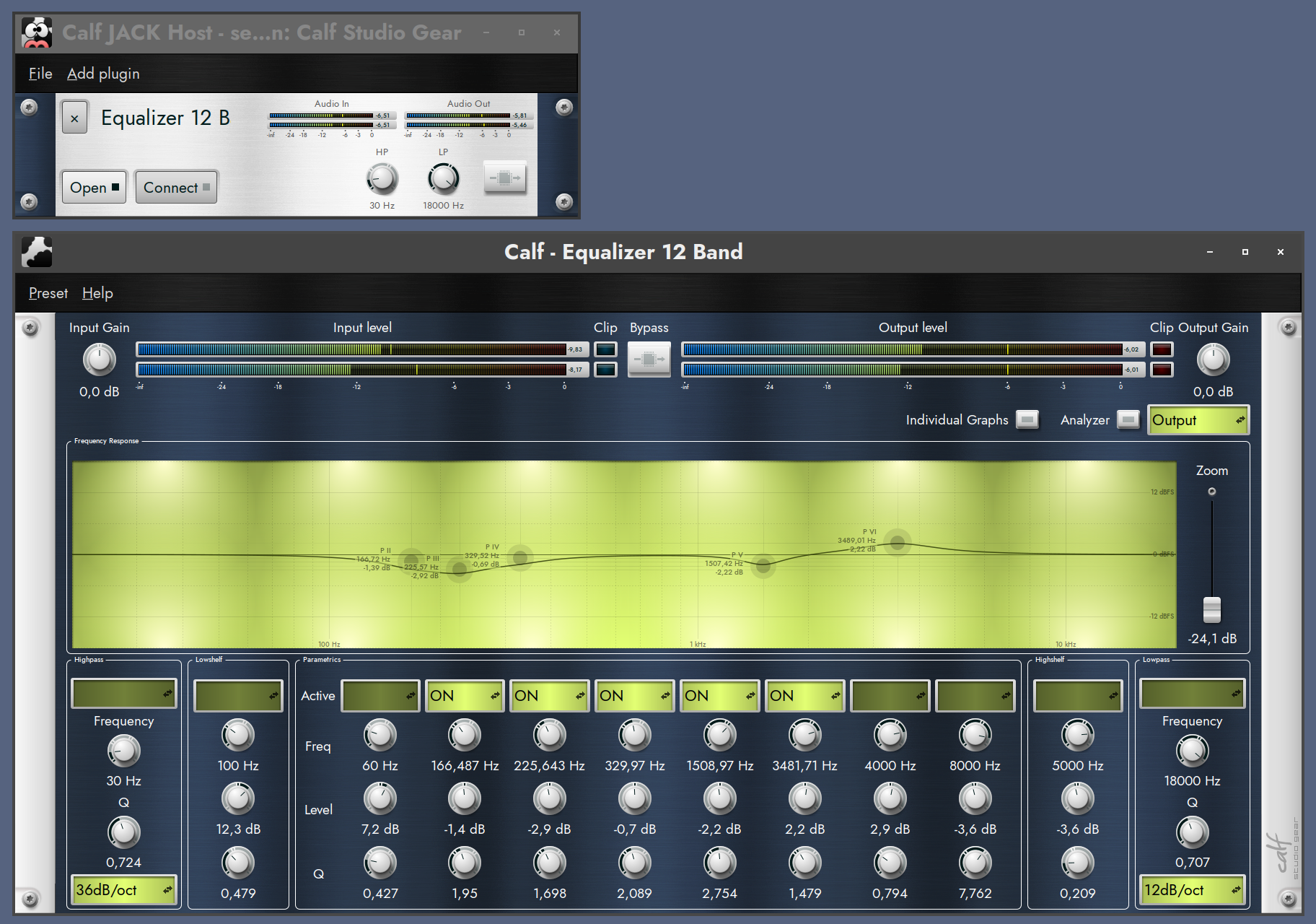1316x924 pixels.
Task: Click the Highpass Q 0,724 knob
Action: coord(123,832)
